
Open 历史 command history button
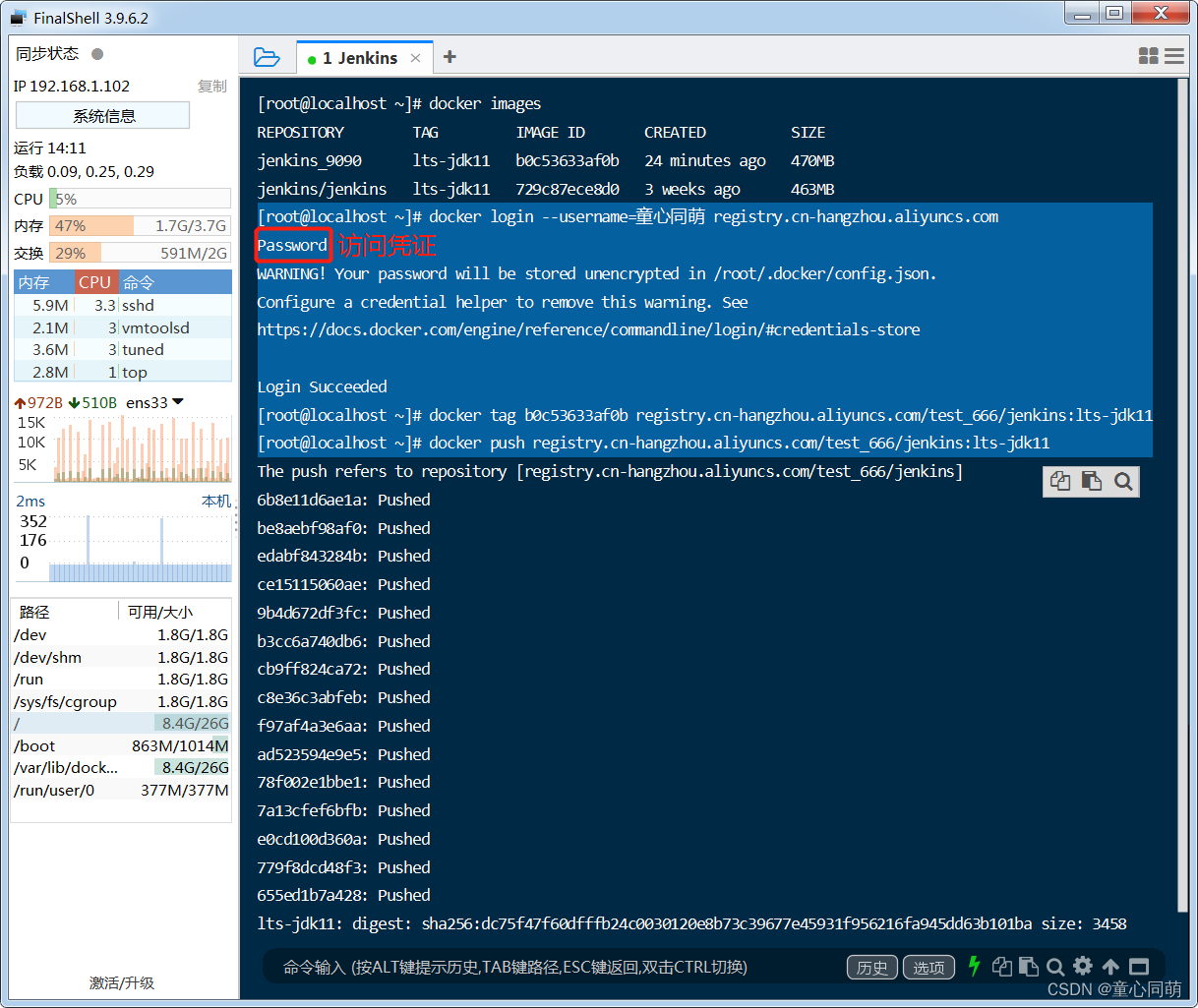tap(871, 968)
